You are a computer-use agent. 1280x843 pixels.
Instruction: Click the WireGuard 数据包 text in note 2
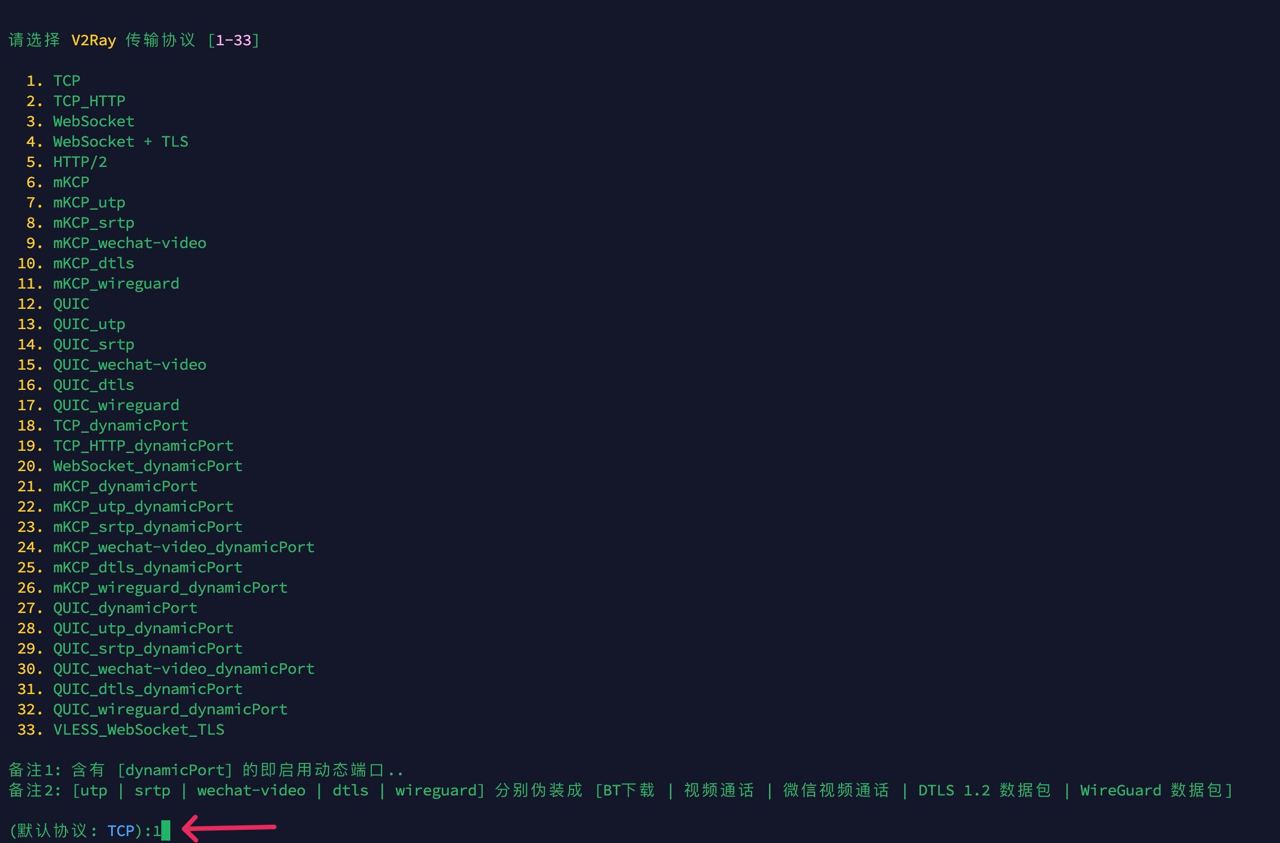pyautogui.click(x=1155, y=791)
